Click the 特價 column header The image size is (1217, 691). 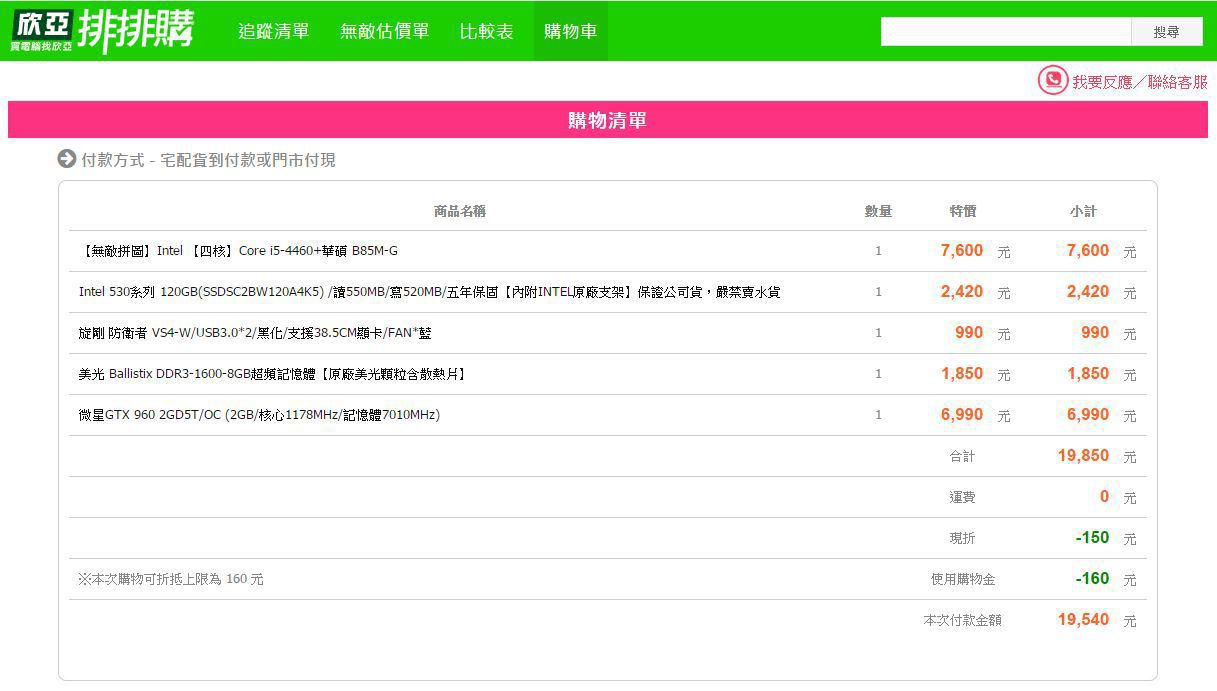click(x=963, y=211)
